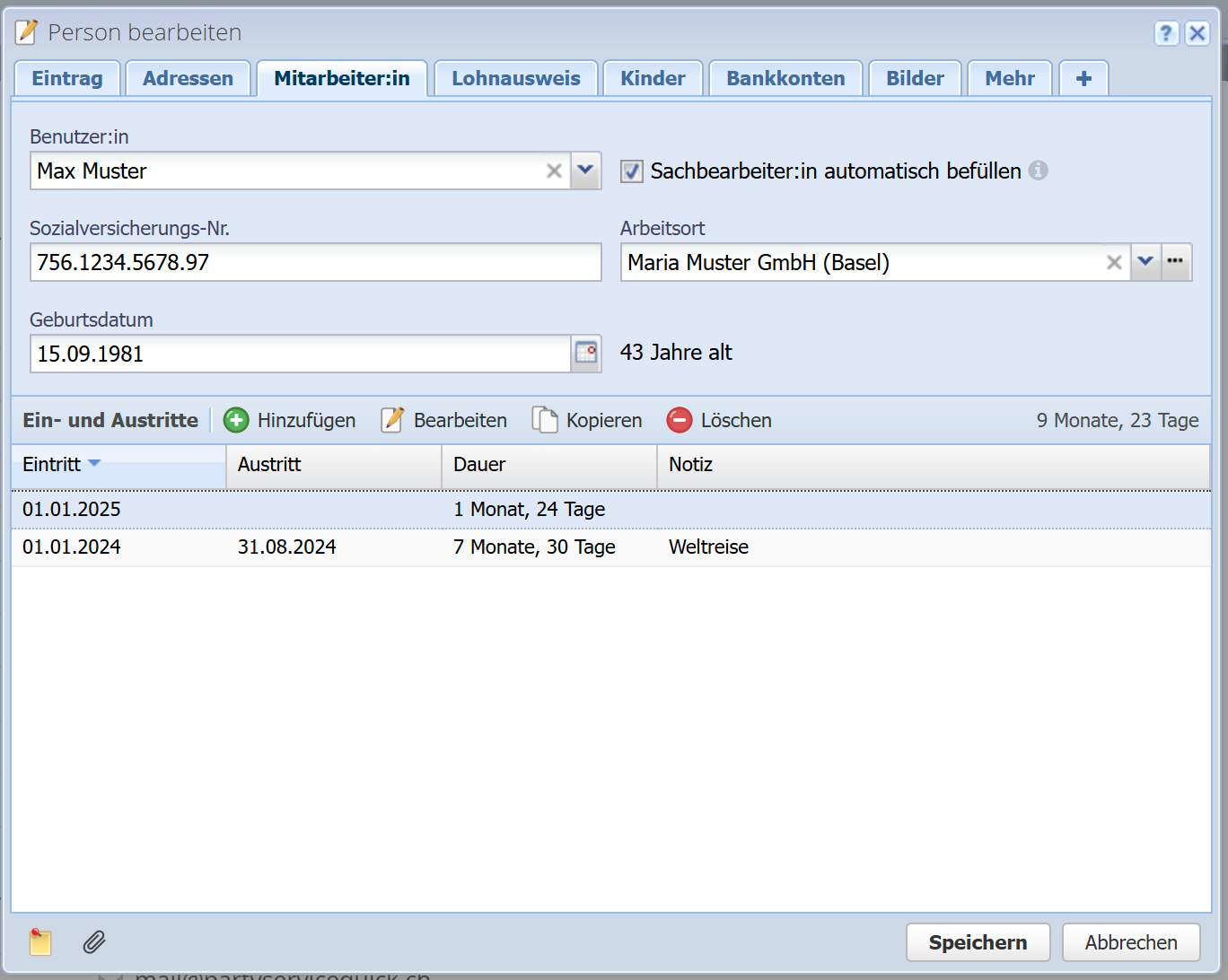Open Arbeitsort more options ellipsis button

pos(1176,262)
